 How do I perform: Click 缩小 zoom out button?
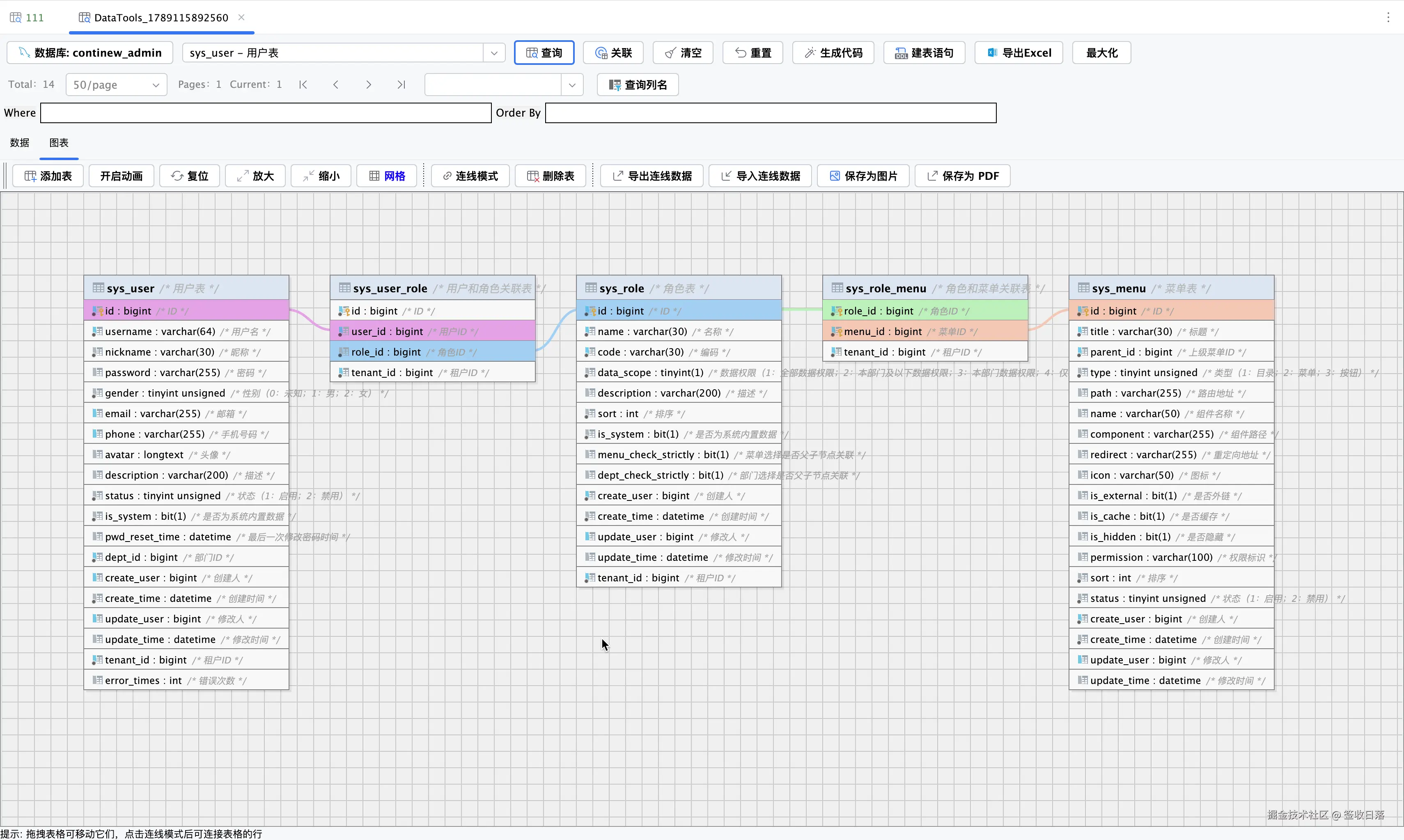pyautogui.click(x=321, y=176)
